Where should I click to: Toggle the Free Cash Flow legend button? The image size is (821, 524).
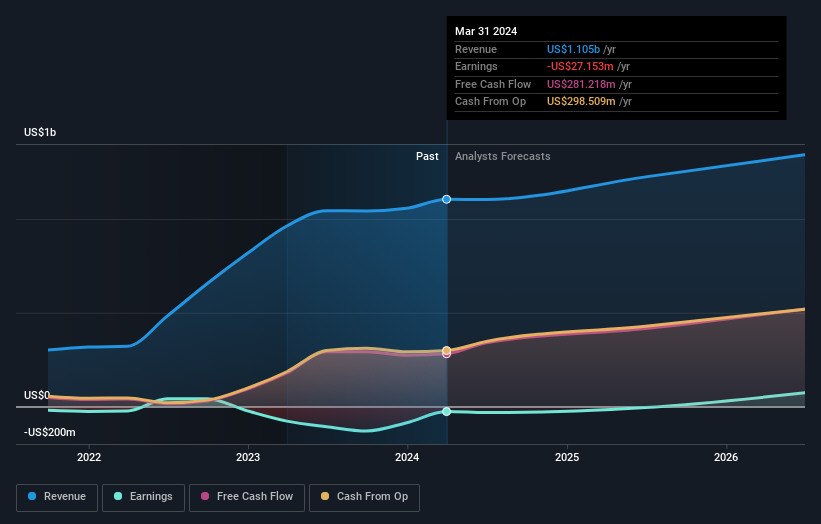[247, 497]
